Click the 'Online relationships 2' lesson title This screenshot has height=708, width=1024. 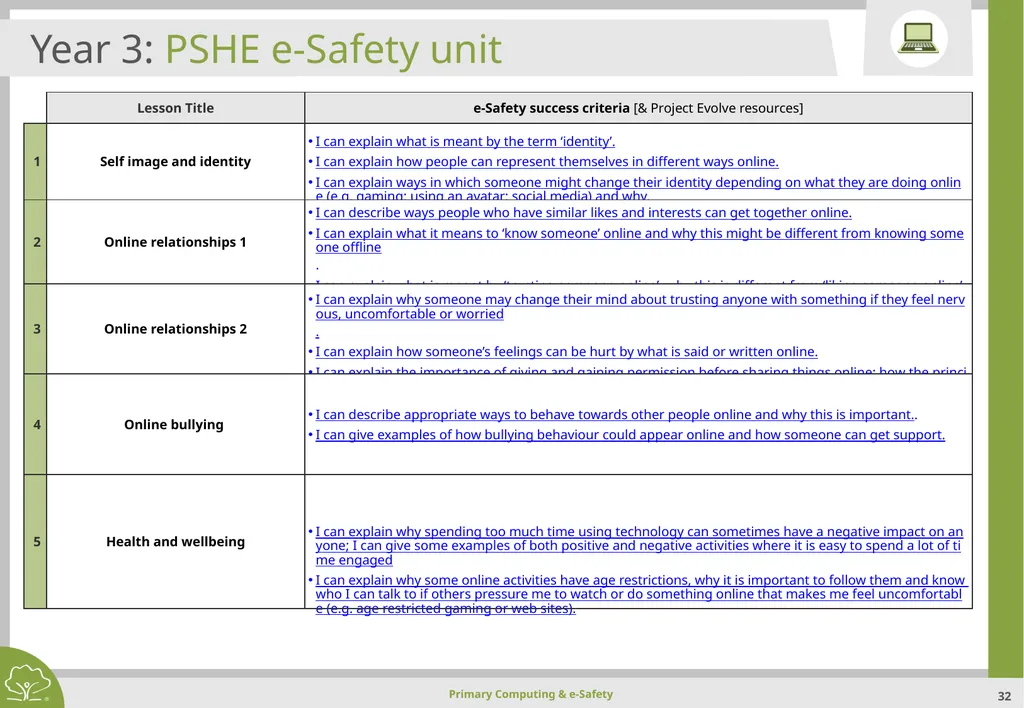point(175,329)
